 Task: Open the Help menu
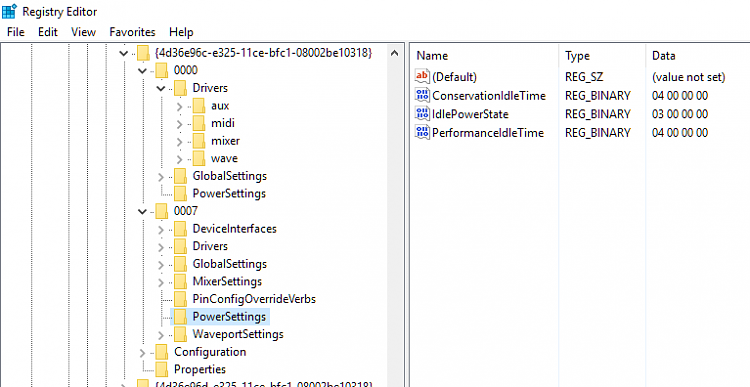point(181,32)
